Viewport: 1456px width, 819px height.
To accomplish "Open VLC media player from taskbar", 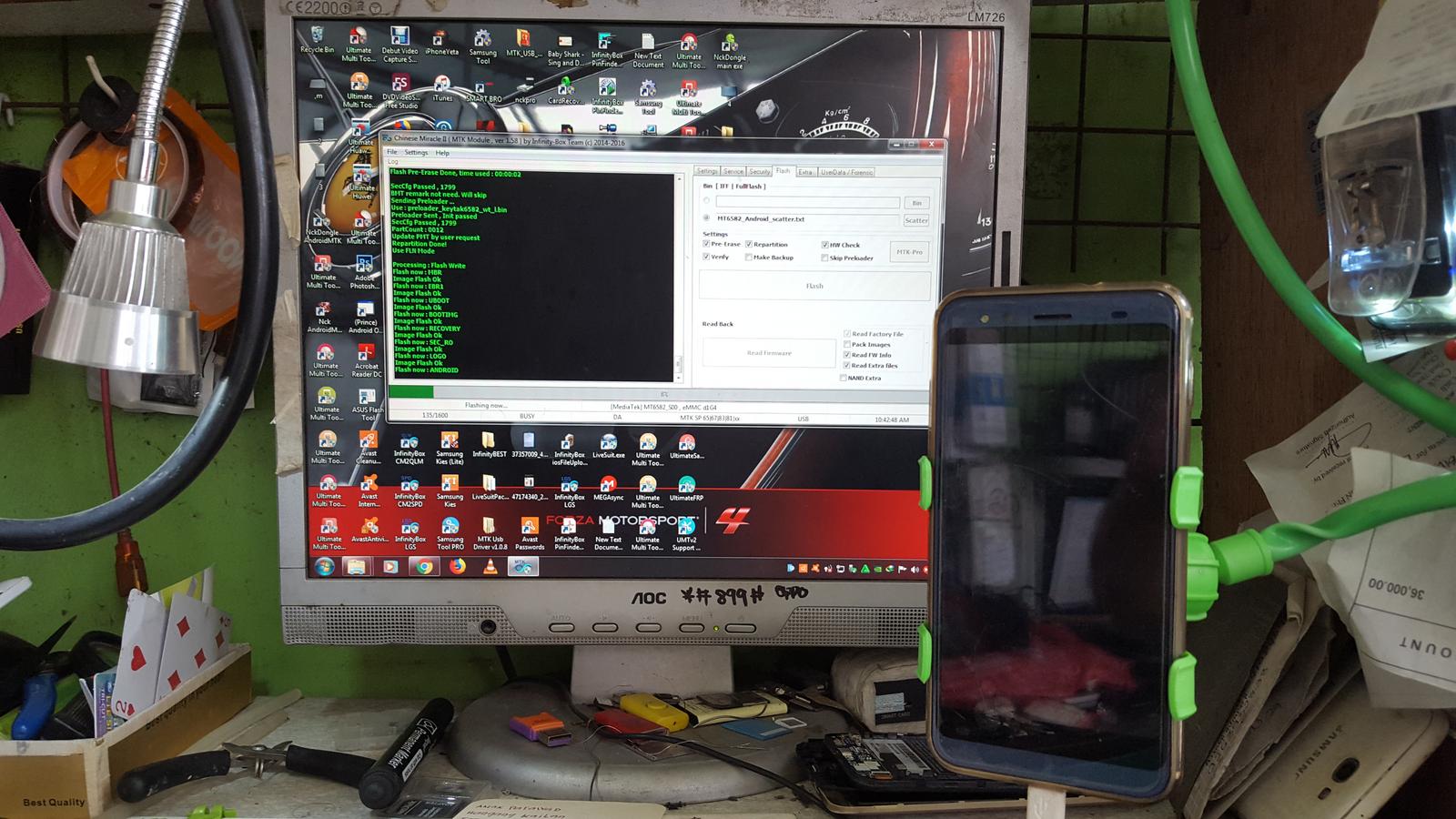I will (x=490, y=567).
